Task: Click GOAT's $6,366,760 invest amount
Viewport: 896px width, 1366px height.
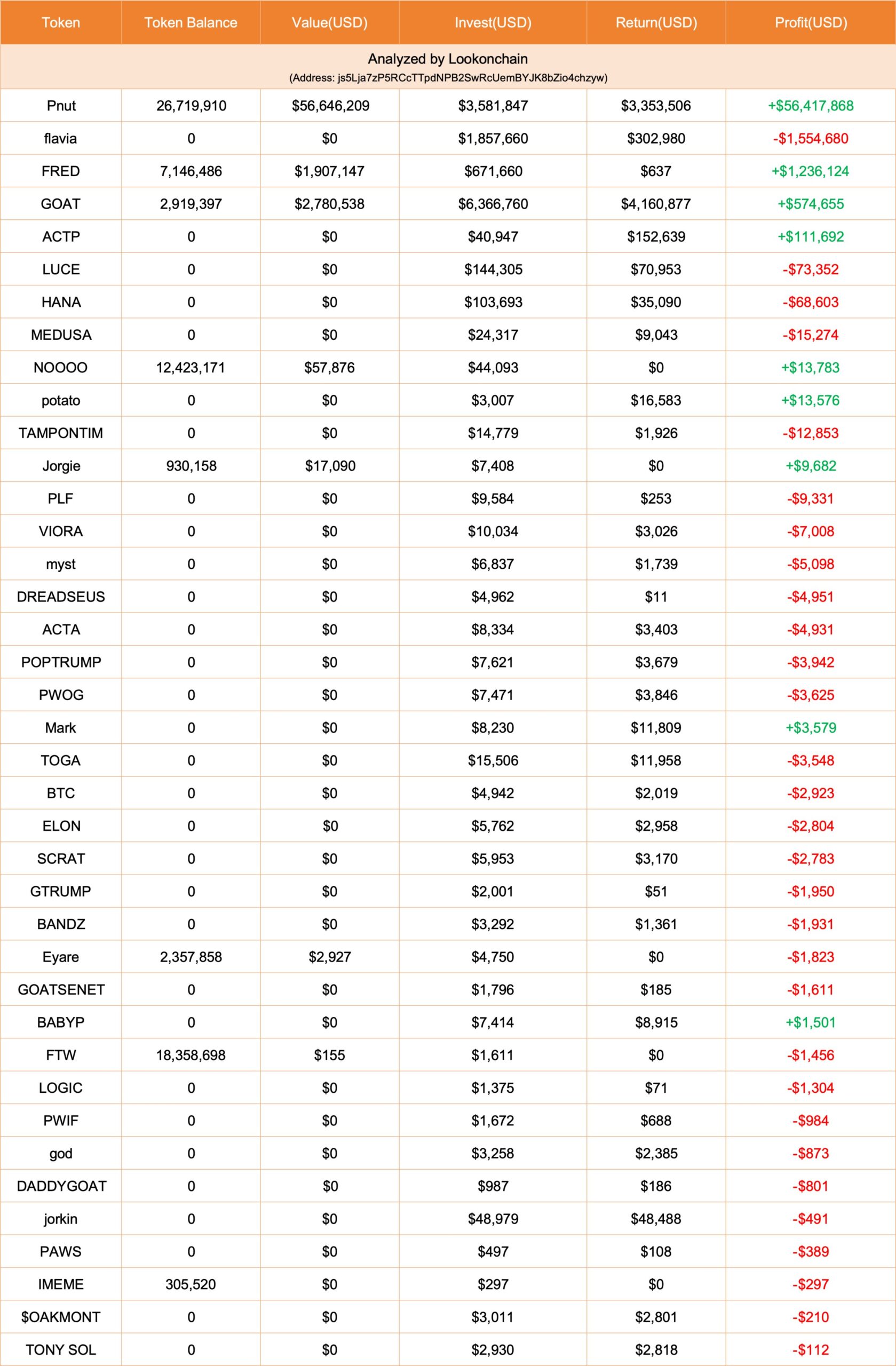Action: 493,204
